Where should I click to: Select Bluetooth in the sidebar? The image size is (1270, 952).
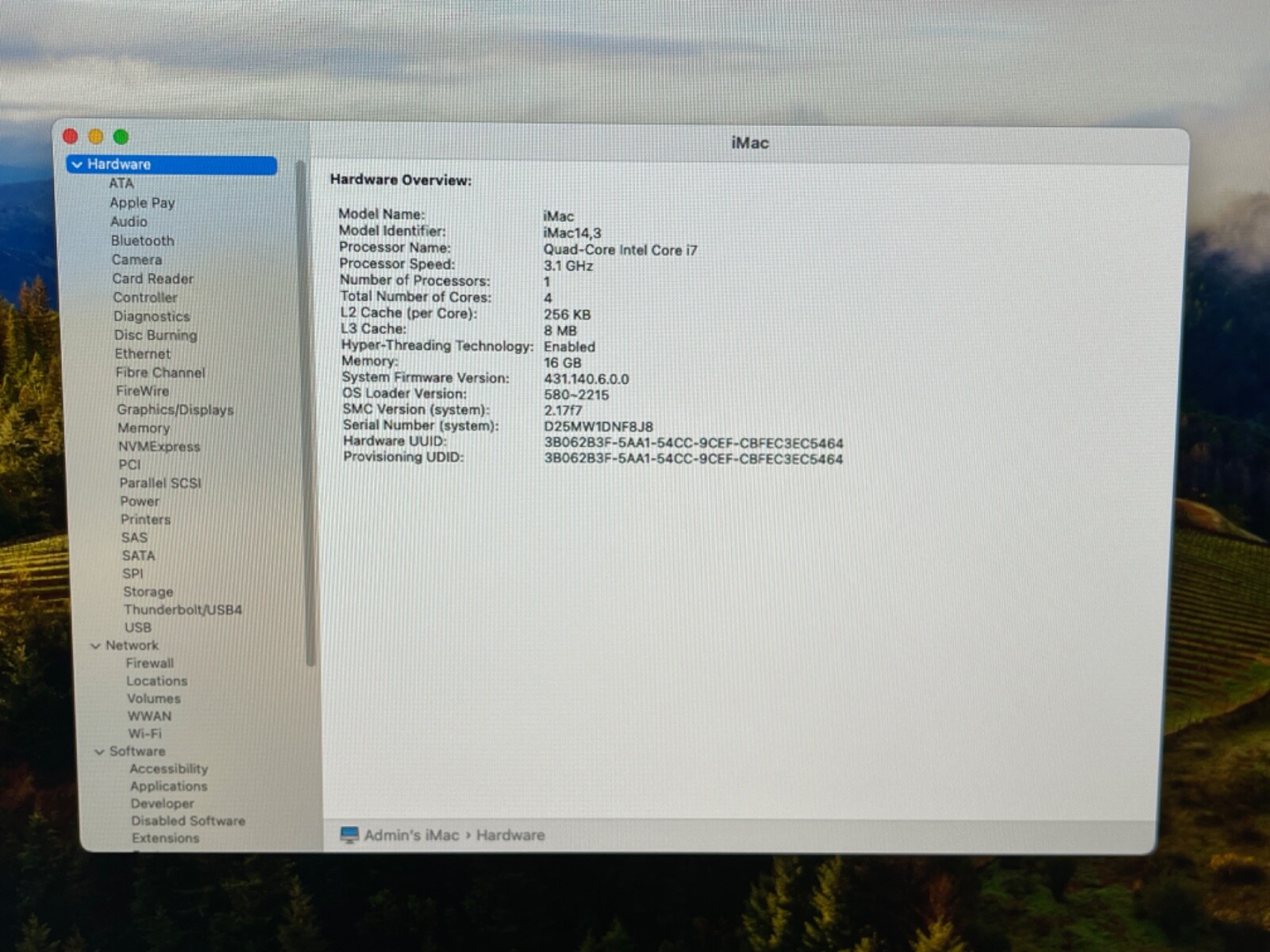tap(142, 240)
